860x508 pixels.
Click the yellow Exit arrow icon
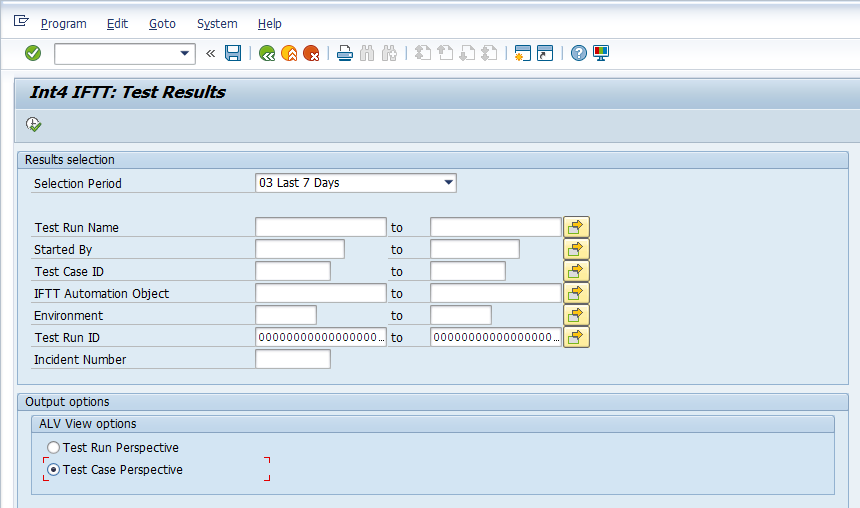[289, 53]
